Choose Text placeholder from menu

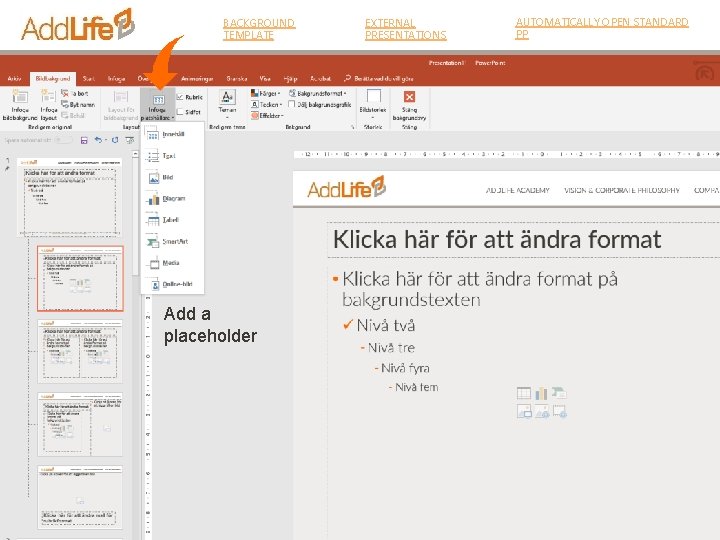click(172, 156)
